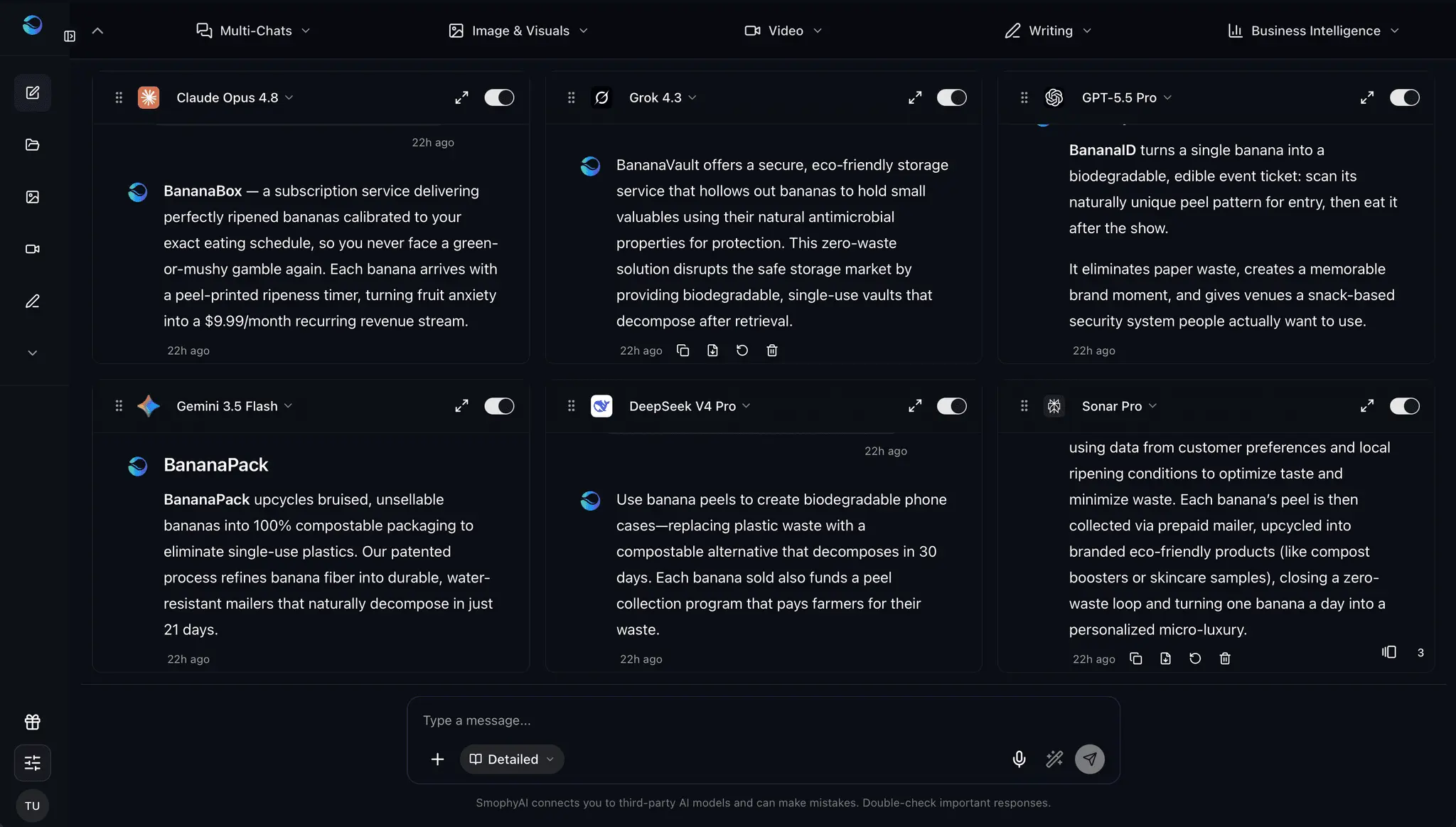The image size is (1456, 827).
Task: Open the DeepSeek V4 Pro model dropdown
Action: (690, 406)
